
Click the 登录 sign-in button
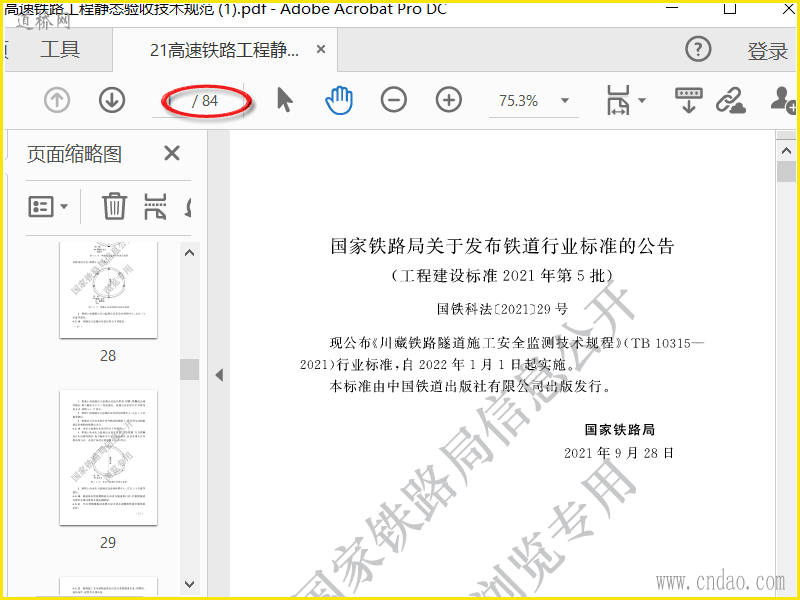tap(768, 51)
